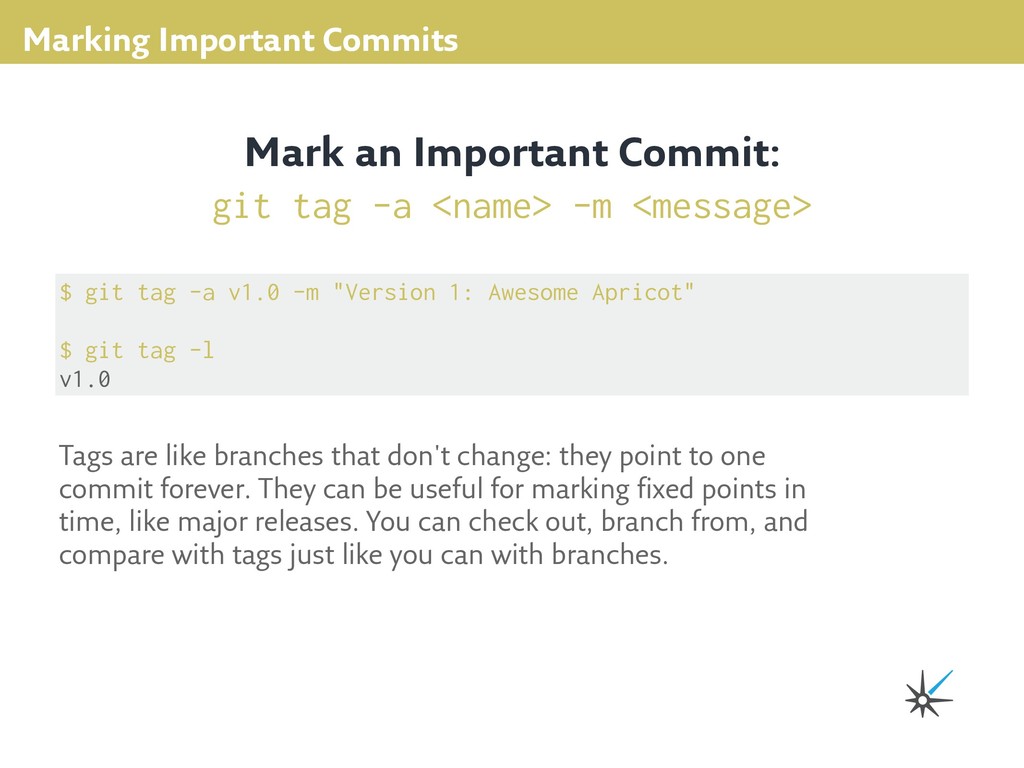
Task: Click the last line 'compare with tags'
Action: click(364, 555)
